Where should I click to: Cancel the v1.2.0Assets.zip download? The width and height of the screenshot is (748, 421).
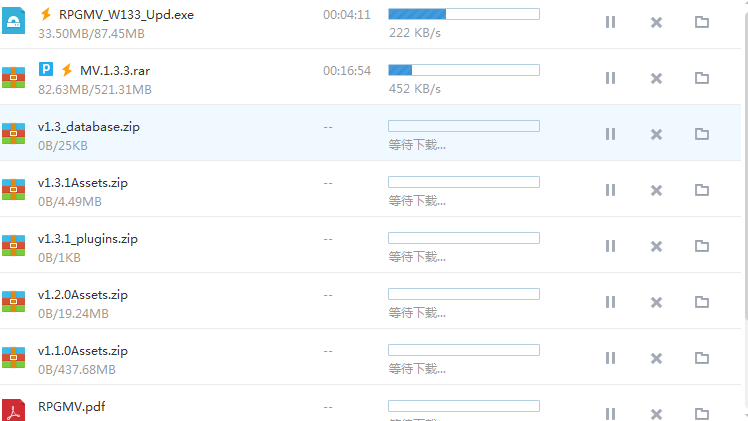click(656, 302)
